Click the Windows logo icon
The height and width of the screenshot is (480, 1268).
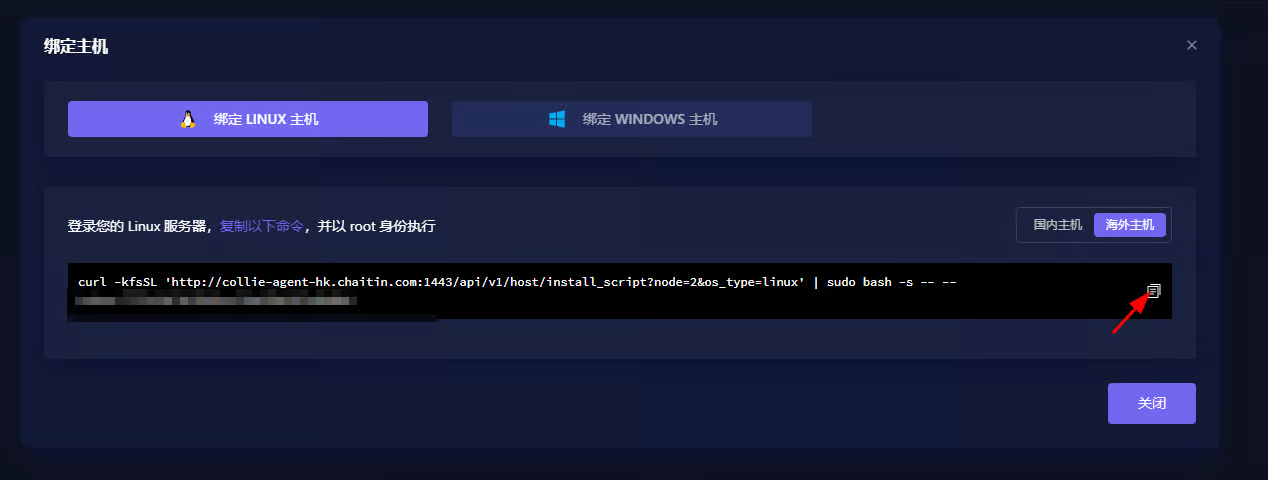click(x=557, y=119)
